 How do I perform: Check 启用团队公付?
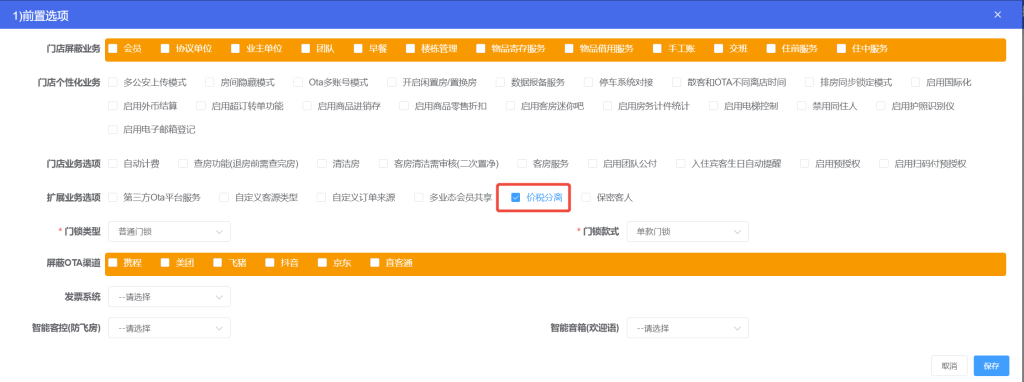(592, 163)
